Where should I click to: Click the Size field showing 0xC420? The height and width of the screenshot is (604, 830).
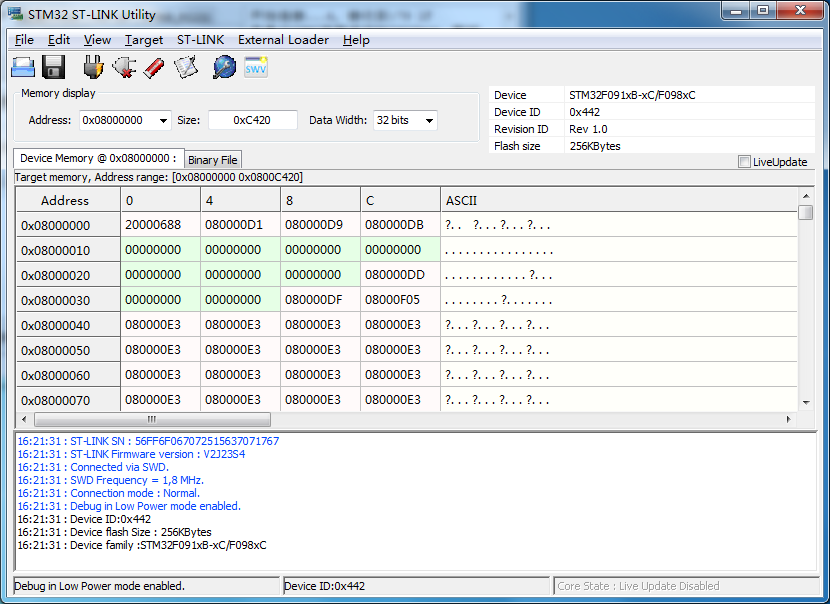click(x=252, y=121)
